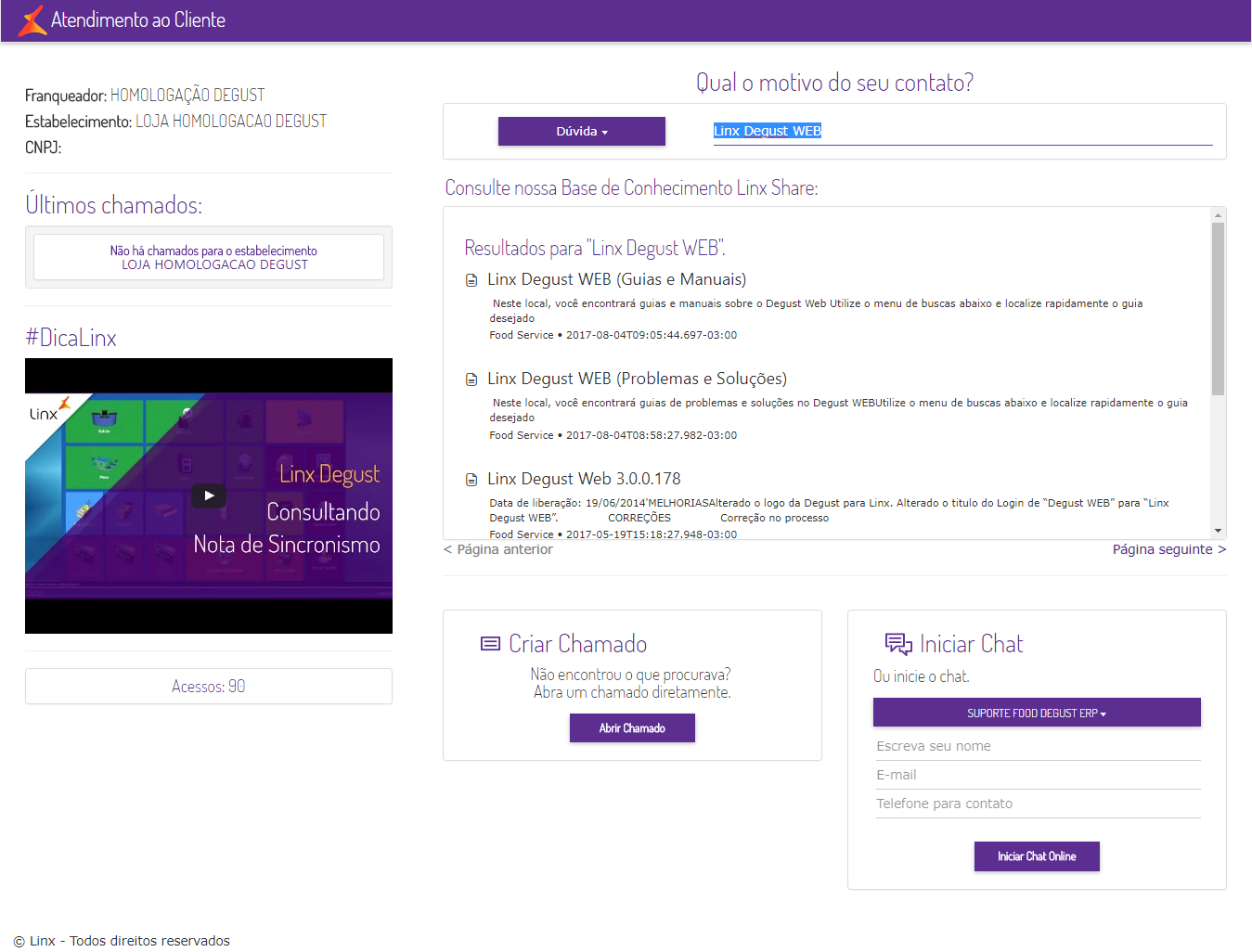Click the Acessos: 90 counter box
The image size is (1252, 952).
pos(209,687)
